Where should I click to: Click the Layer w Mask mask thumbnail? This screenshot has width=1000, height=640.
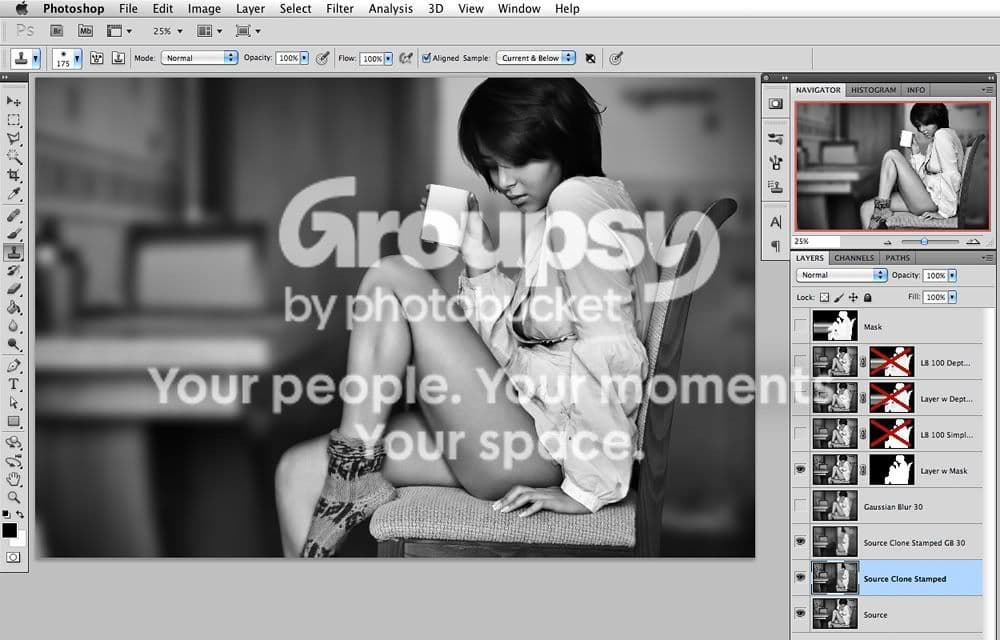click(x=892, y=470)
